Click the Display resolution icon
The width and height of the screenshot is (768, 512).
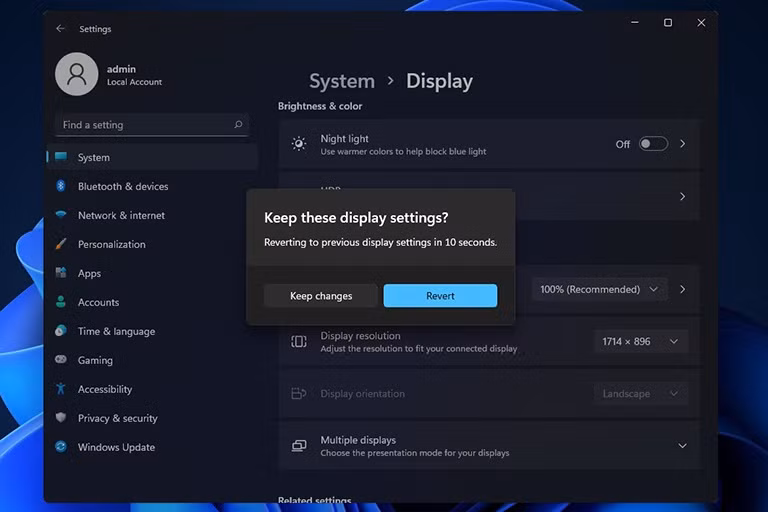(x=299, y=341)
